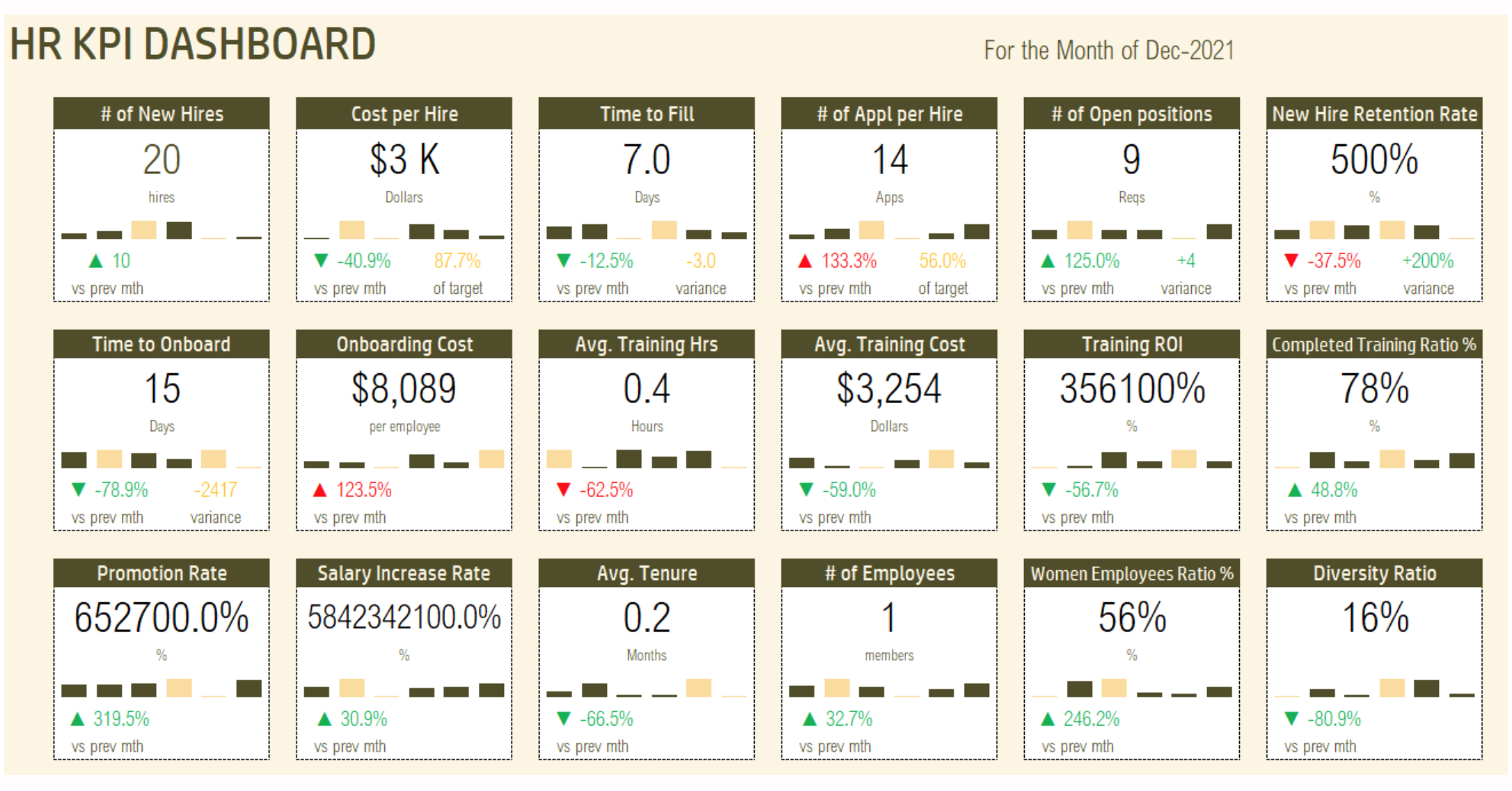Click the red down arrow beside -37.5% in Retention Rate

point(1291,261)
